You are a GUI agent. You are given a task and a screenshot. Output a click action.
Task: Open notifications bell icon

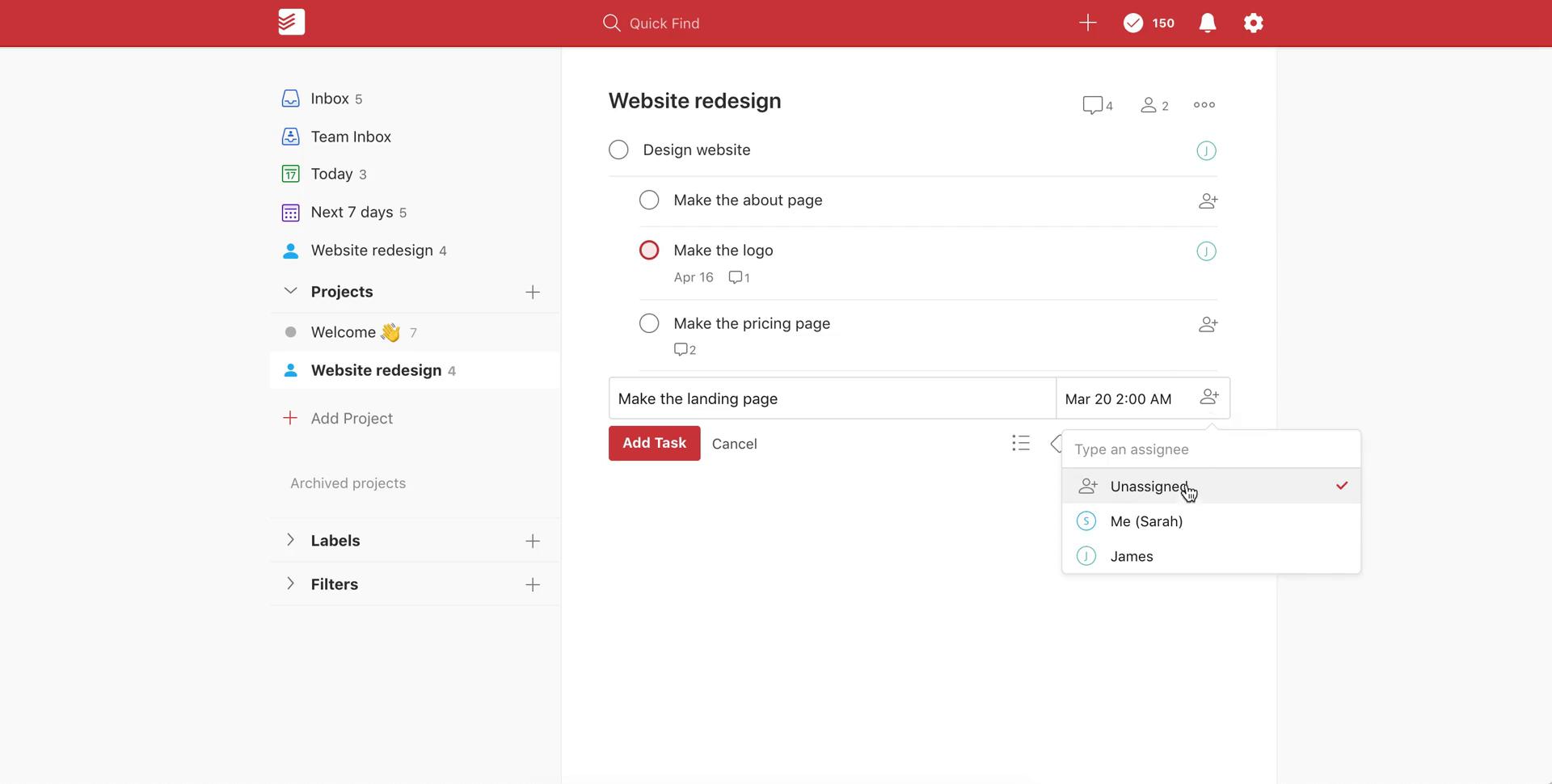(1207, 23)
